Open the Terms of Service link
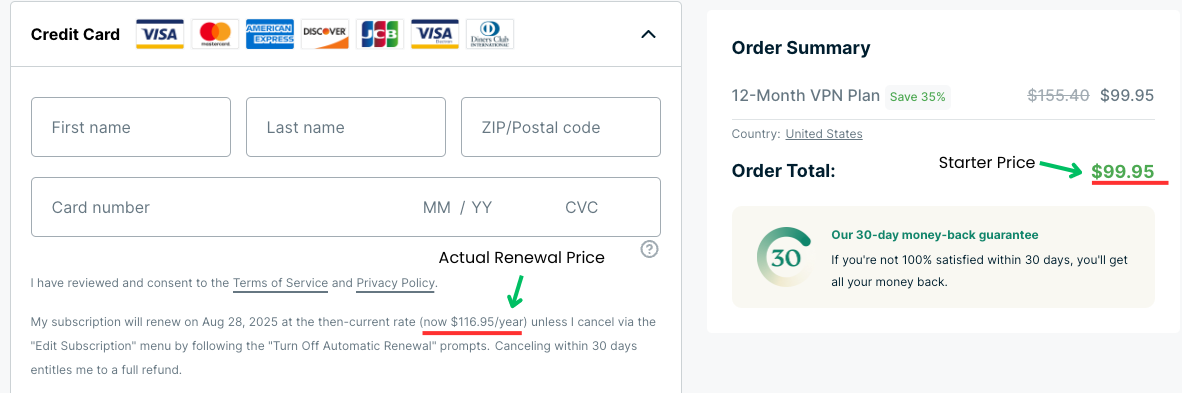The height and width of the screenshot is (393, 1182). [x=280, y=283]
